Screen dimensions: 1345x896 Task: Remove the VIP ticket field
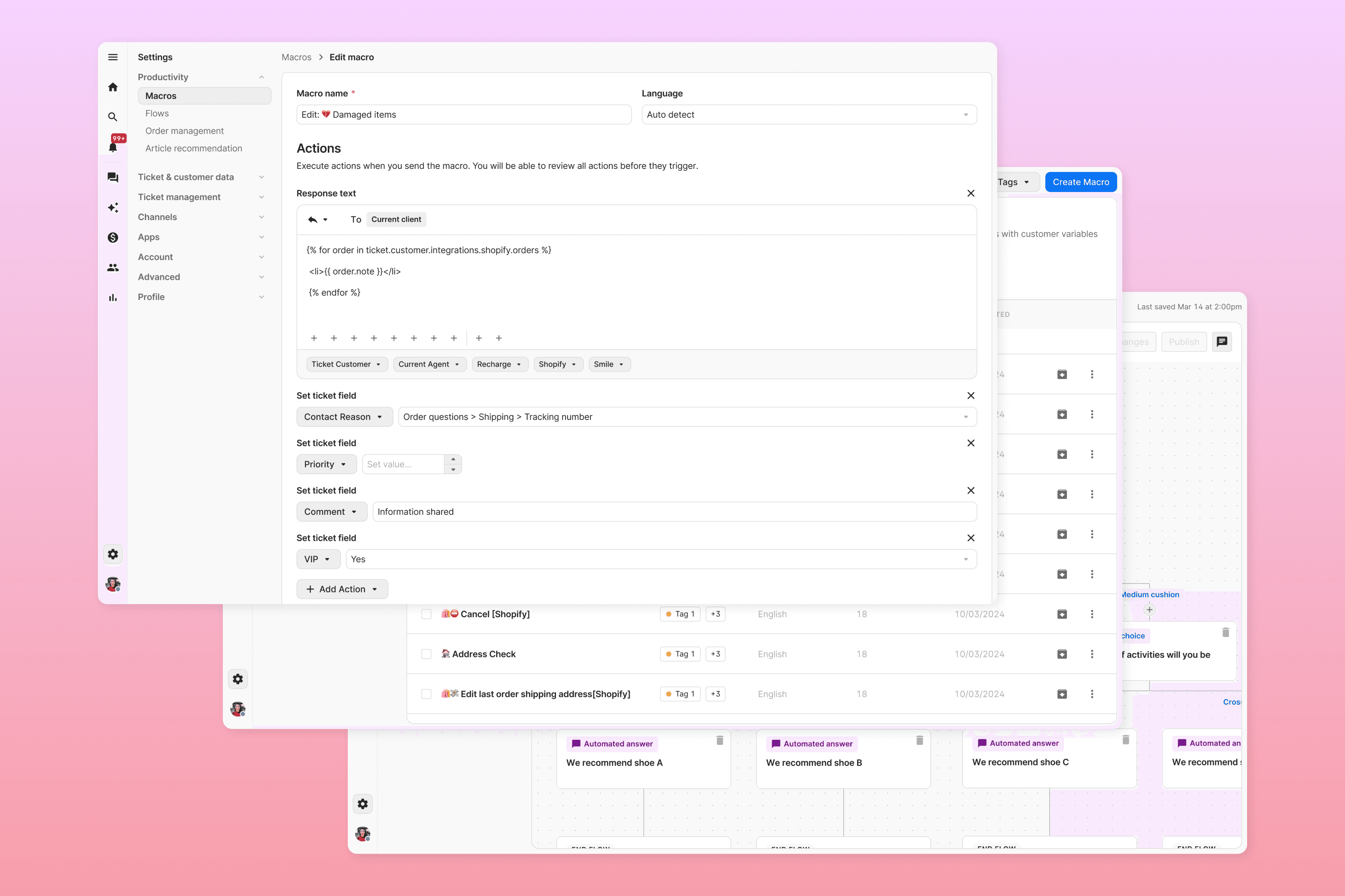971,538
